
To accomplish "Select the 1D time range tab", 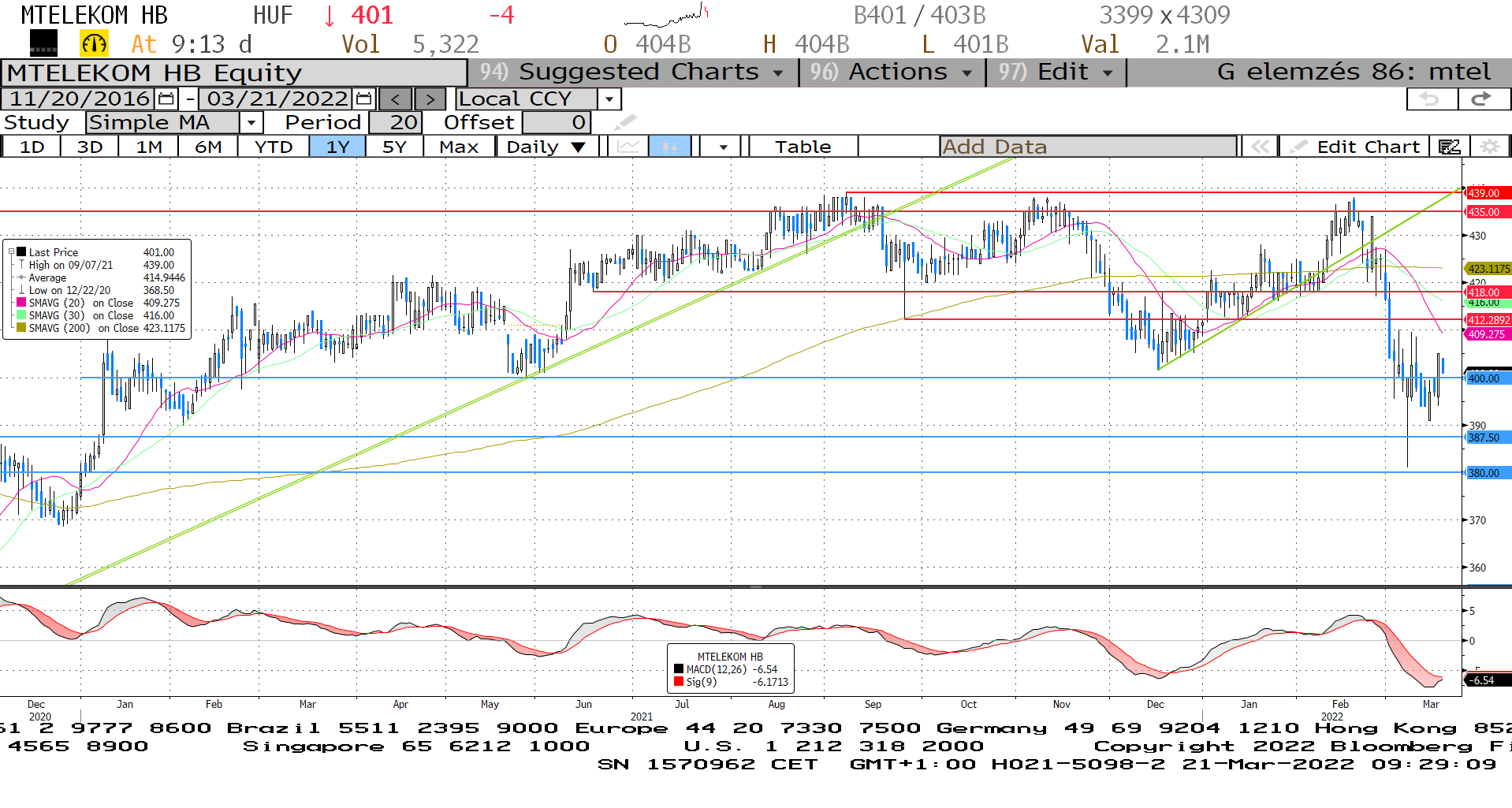I will [32, 147].
